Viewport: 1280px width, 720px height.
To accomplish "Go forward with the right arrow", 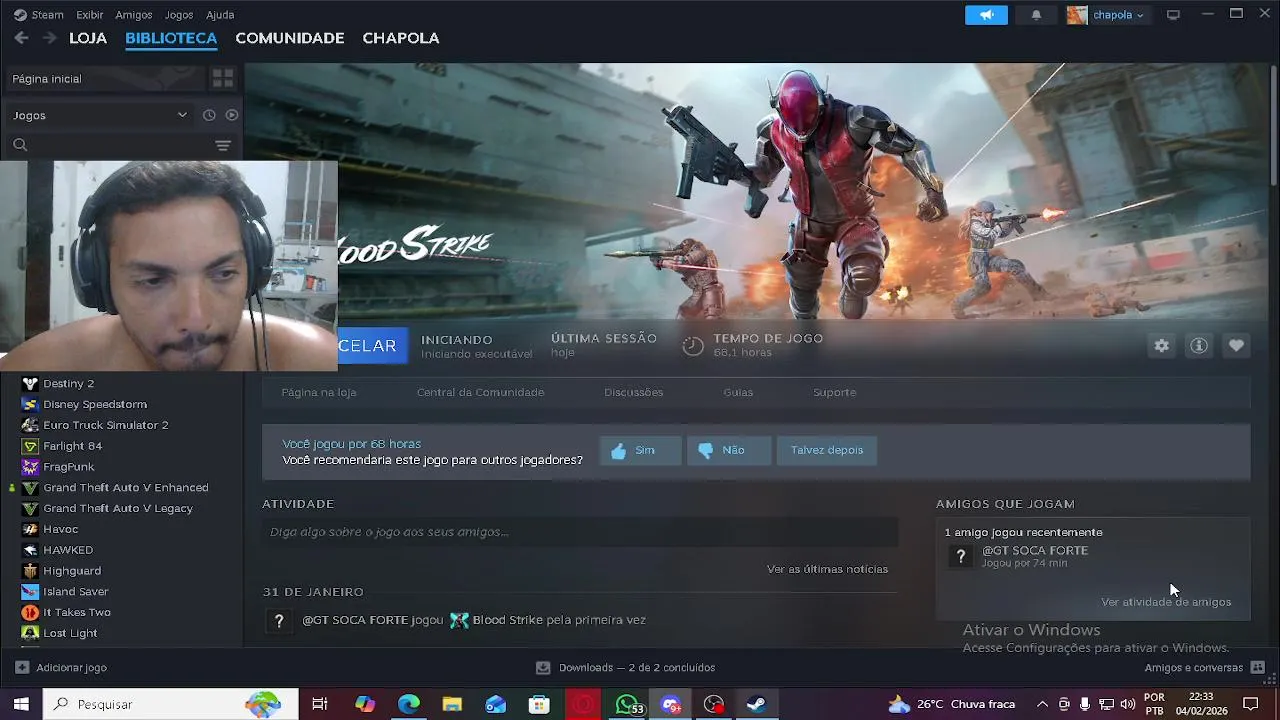I will point(49,38).
